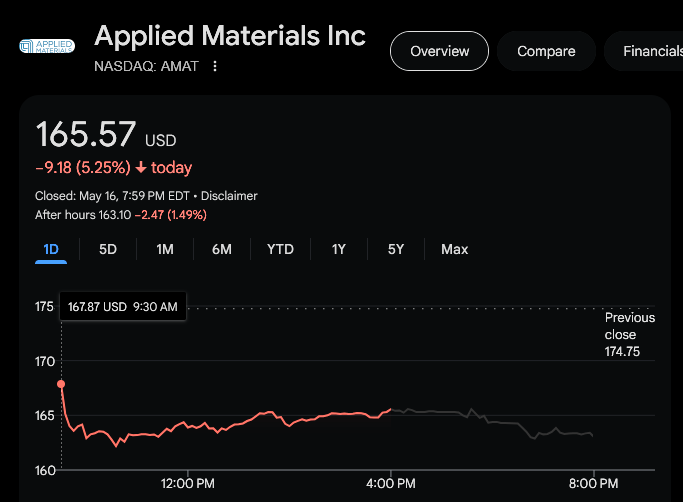Select the 5Y chart range
This screenshot has height=502, width=683.
[x=396, y=249]
